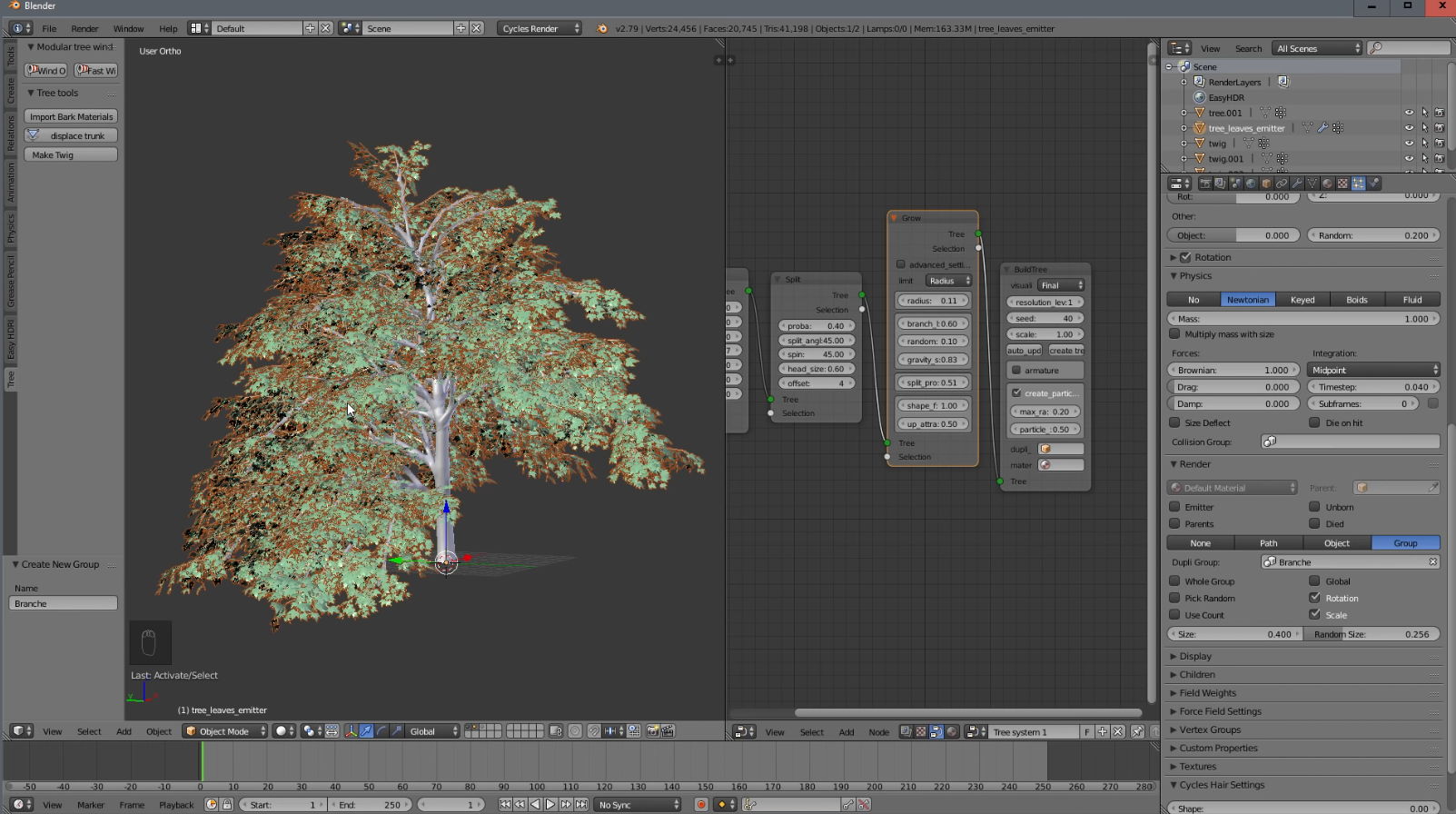This screenshot has width=1456, height=814.
Task: Click the Make Twig button
Action: (x=71, y=154)
